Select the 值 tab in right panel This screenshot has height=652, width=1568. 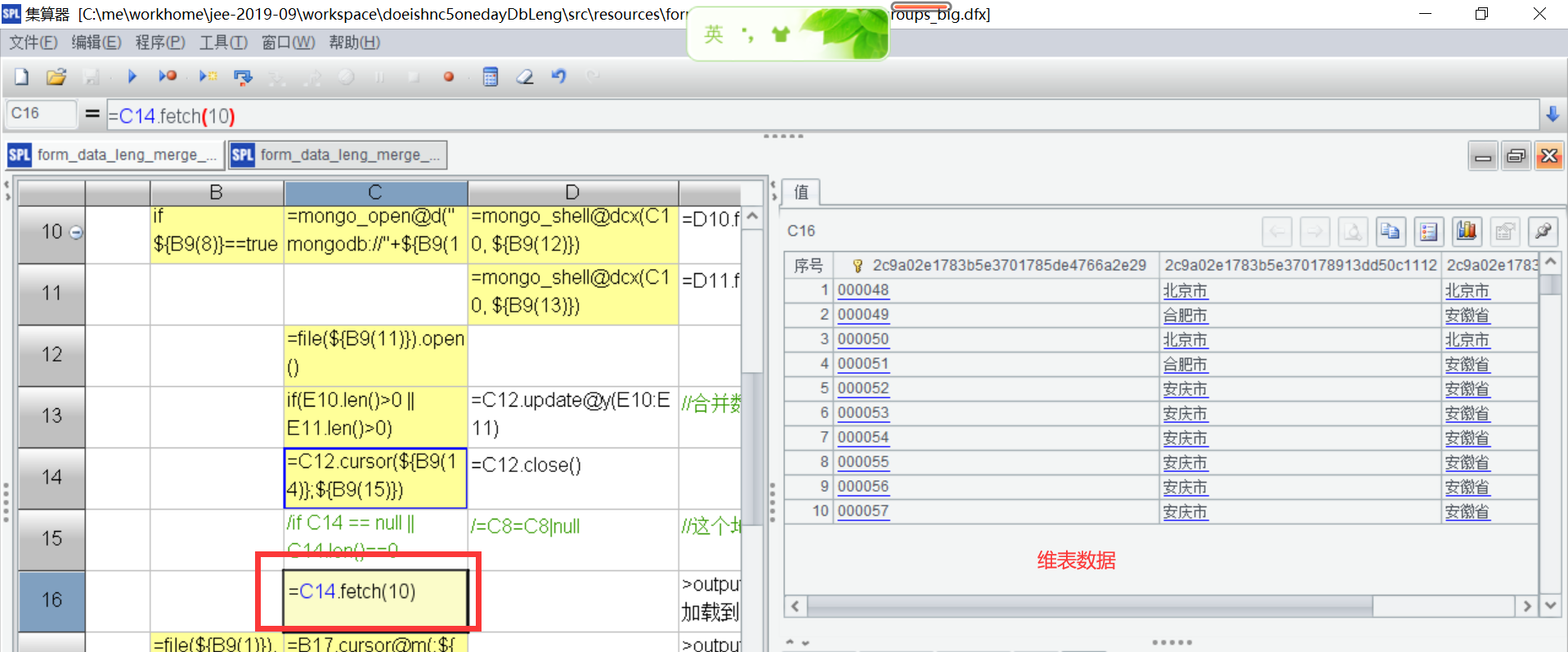801,192
